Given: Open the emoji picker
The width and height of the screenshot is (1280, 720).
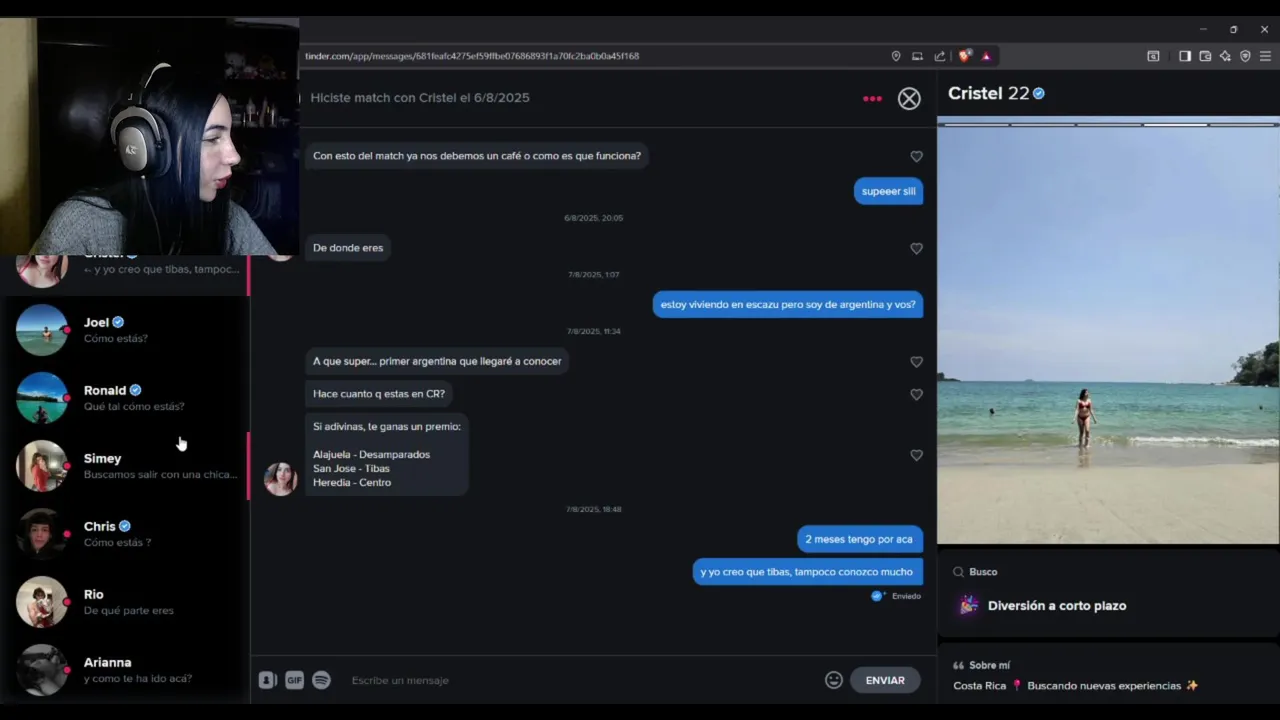Looking at the screenshot, I should pos(834,680).
